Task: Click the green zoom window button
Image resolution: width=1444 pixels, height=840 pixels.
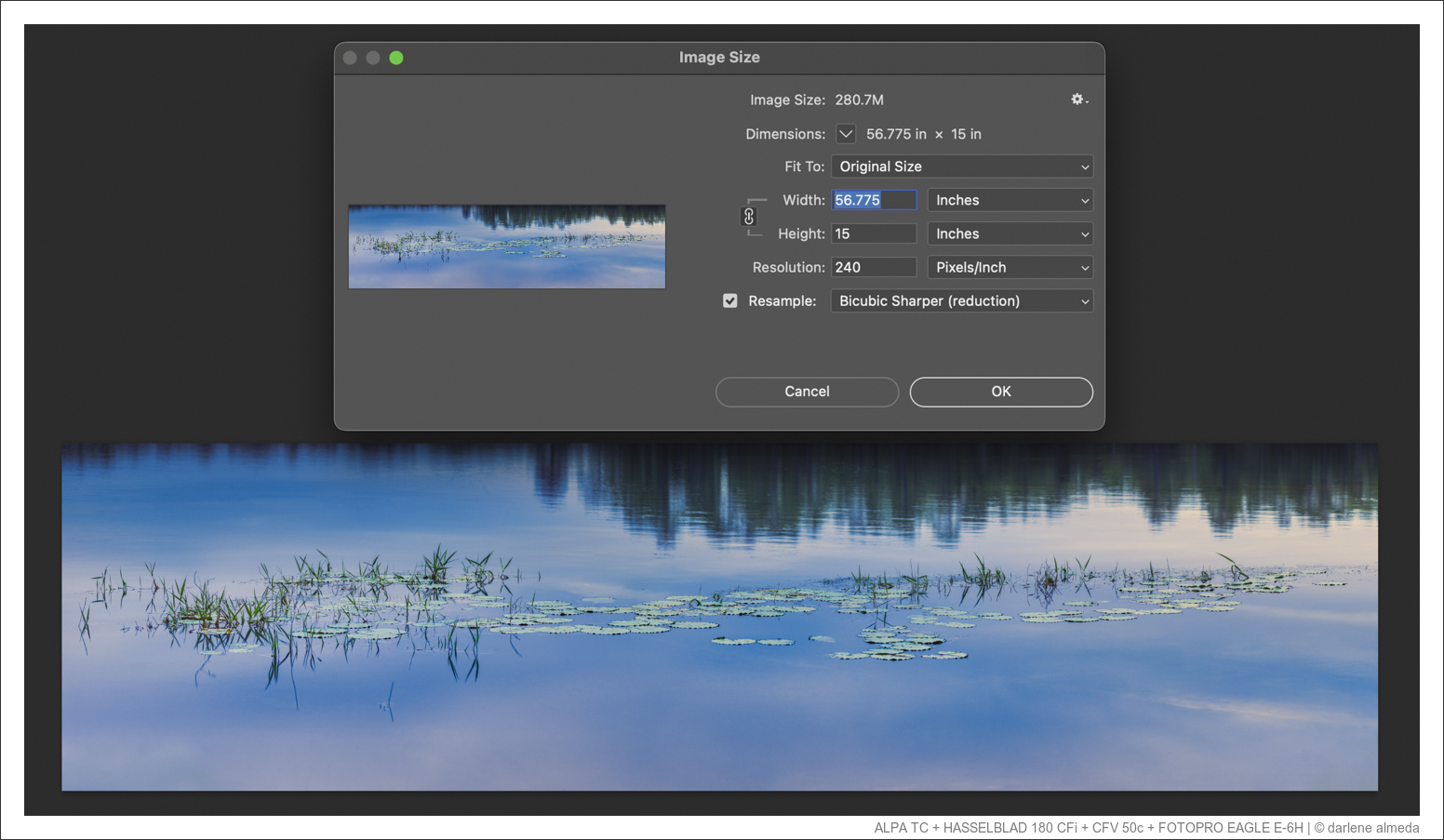Action: click(396, 58)
